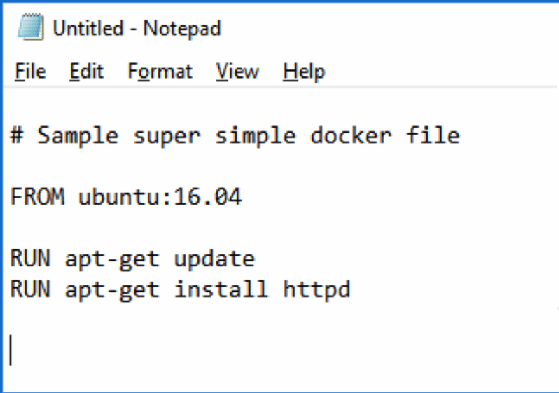The height and width of the screenshot is (393, 559).
Task: Open the Edit menu
Action: point(86,71)
